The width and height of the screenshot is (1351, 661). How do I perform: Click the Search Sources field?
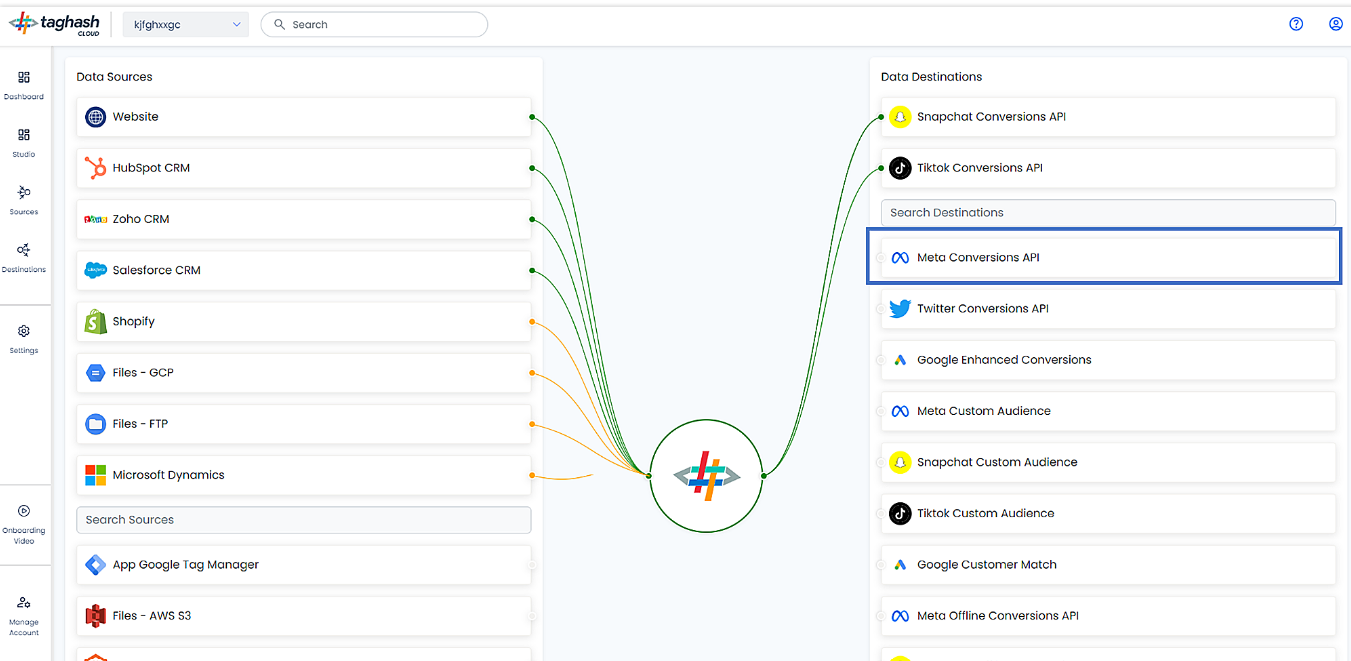304,520
